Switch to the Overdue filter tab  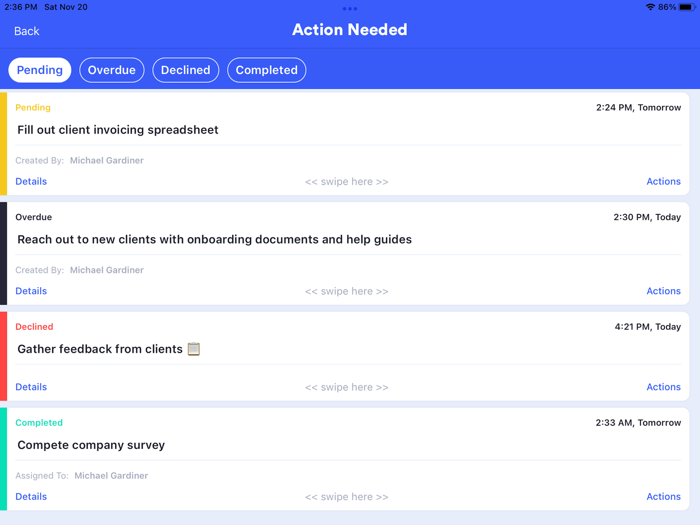click(112, 70)
